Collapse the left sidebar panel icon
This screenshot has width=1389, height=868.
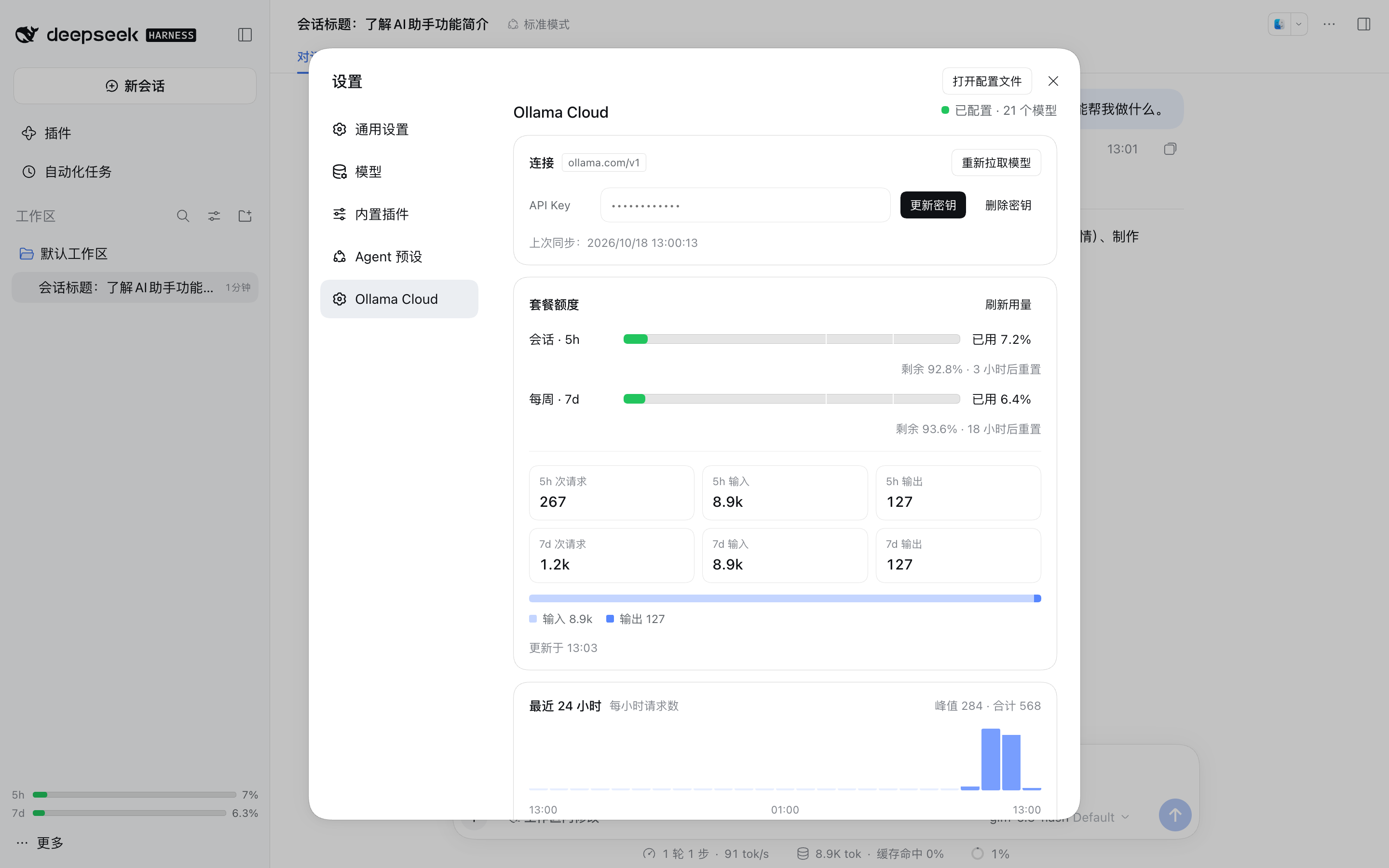click(245, 35)
